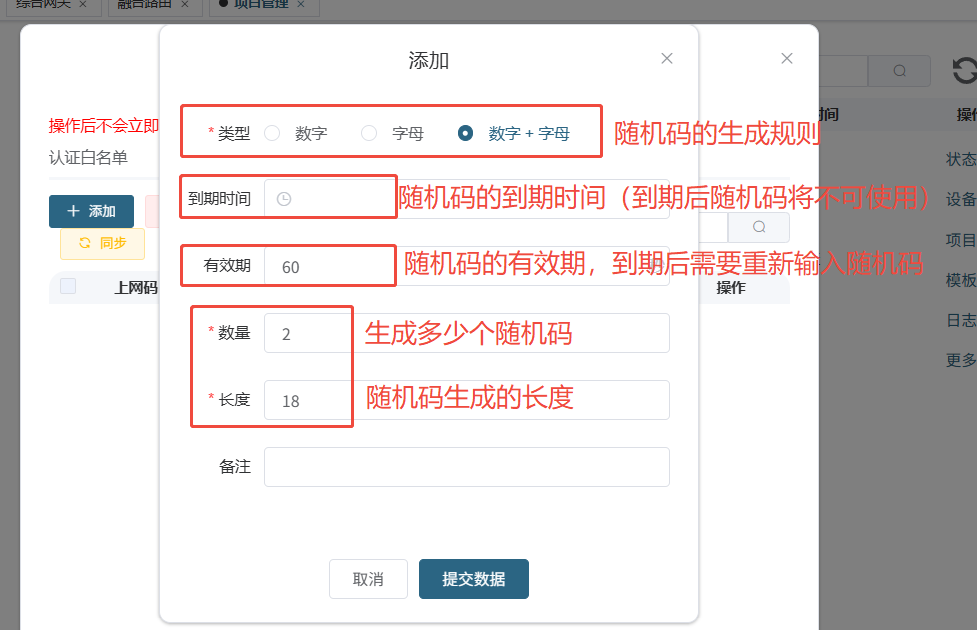Click the search icon beside the table filter
977x630 pixels.
tap(759, 227)
